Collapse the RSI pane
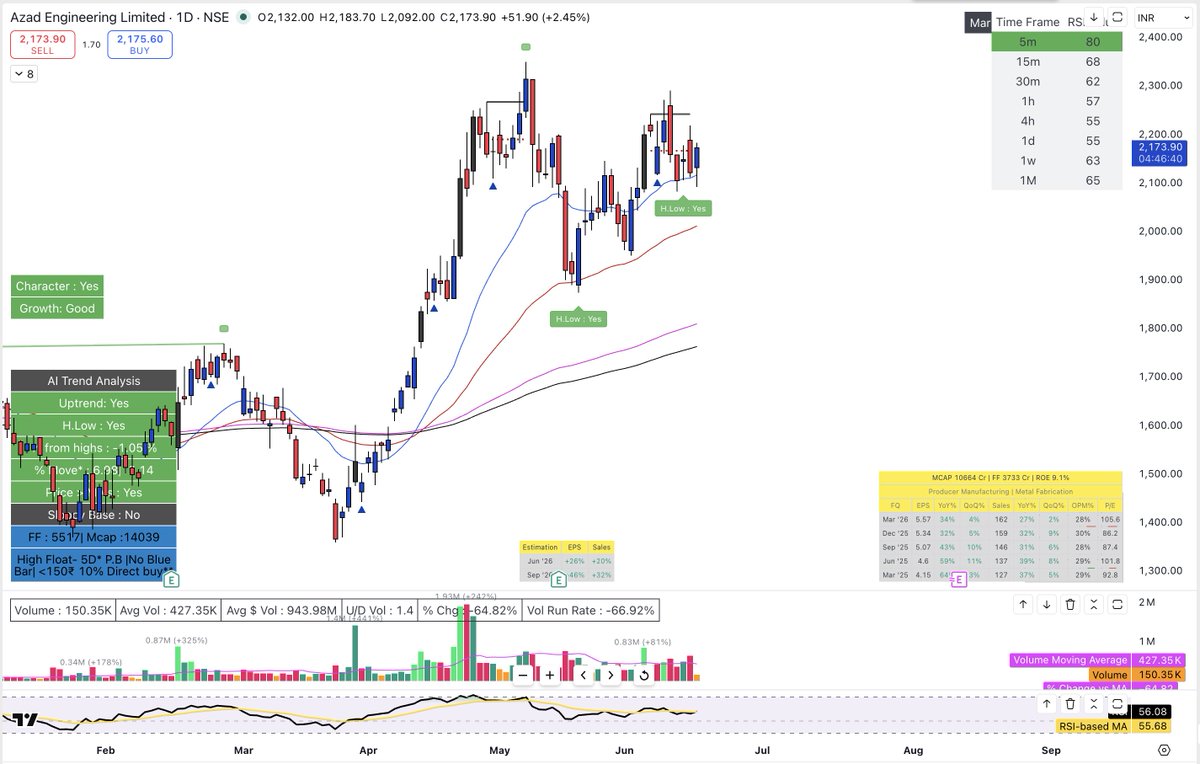Image resolution: width=1200 pixels, height=764 pixels. tap(1094, 703)
